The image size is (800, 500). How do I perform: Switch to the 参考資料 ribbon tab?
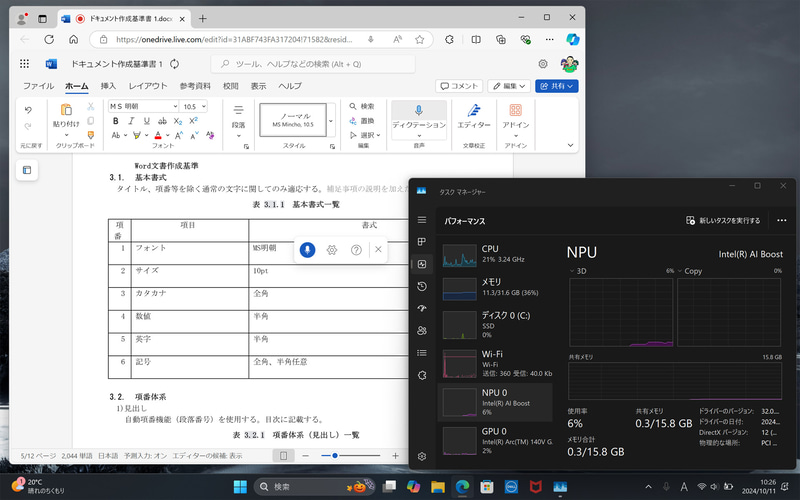195,86
